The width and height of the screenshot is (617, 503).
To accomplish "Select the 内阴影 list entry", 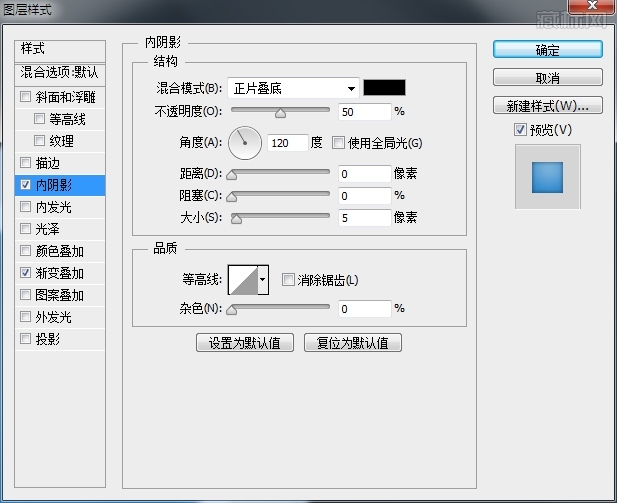I will (60, 185).
